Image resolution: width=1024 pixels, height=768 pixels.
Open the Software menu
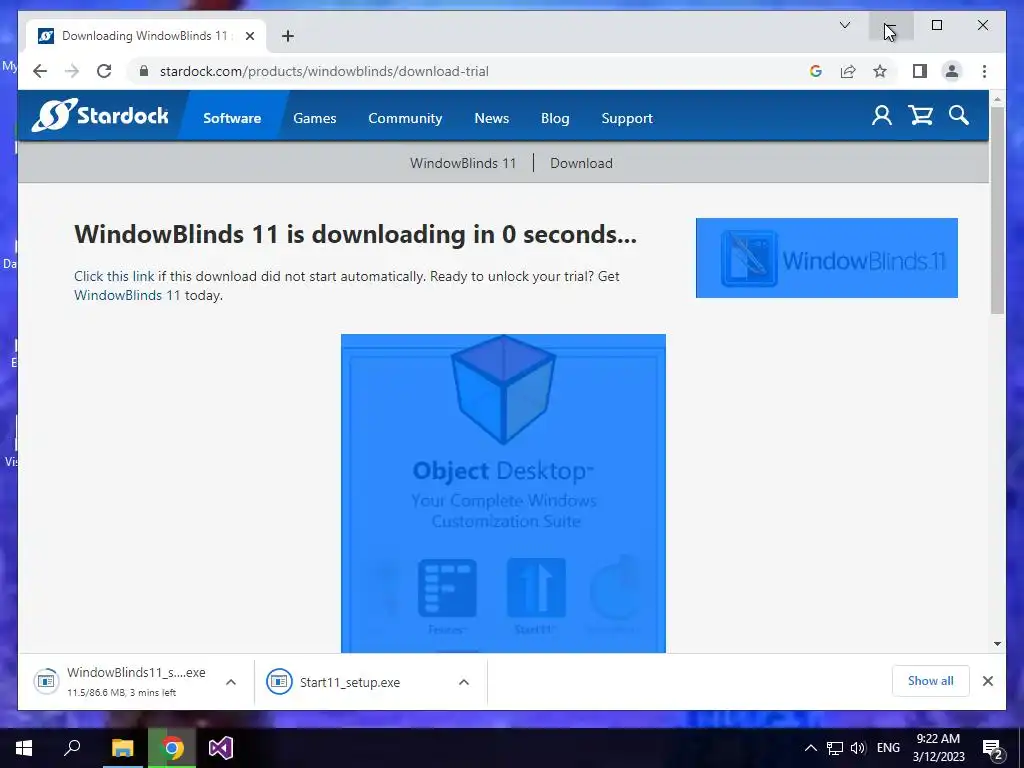[232, 118]
